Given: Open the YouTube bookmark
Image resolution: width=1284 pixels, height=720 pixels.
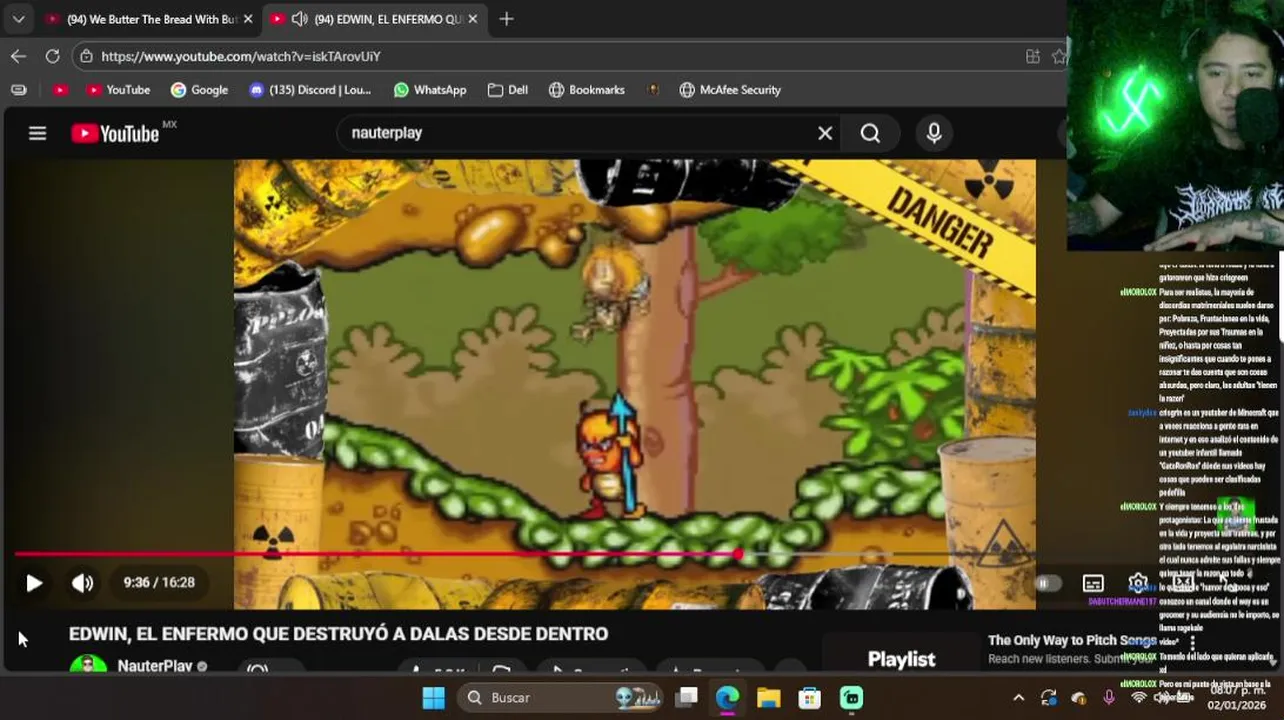Looking at the screenshot, I should click(118, 90).
